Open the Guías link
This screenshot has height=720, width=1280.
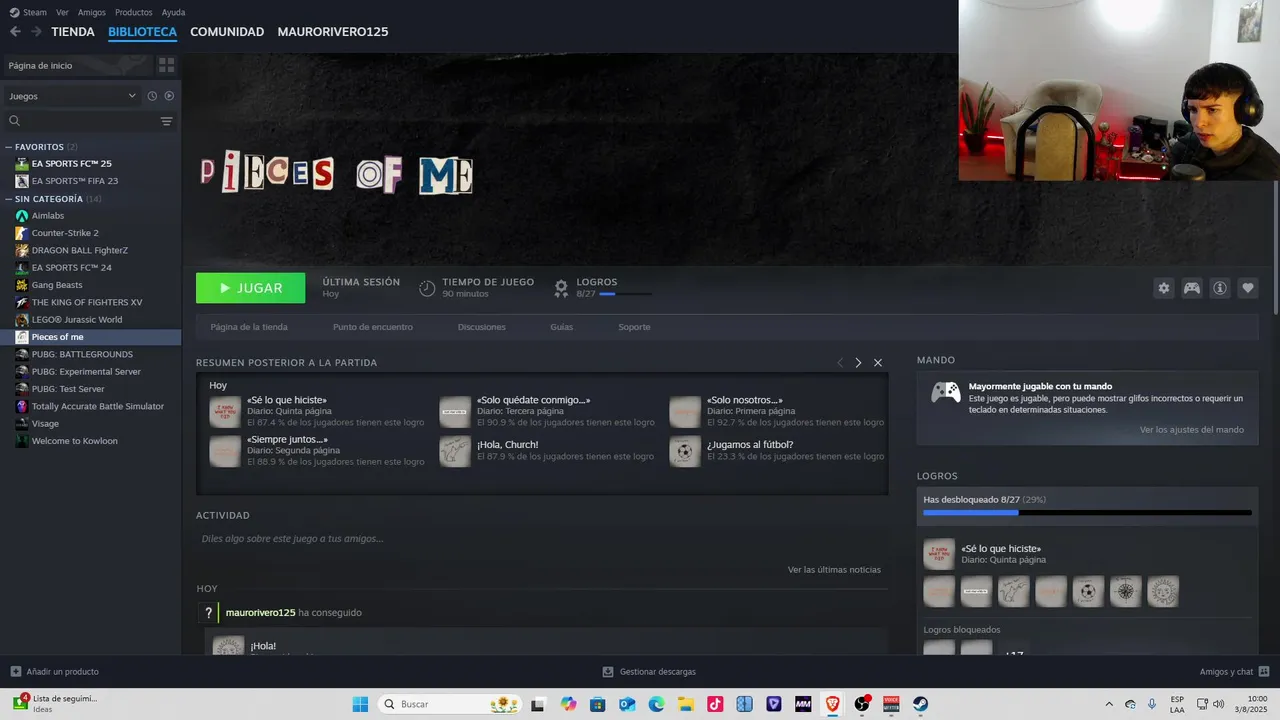[x=561, y=327]
